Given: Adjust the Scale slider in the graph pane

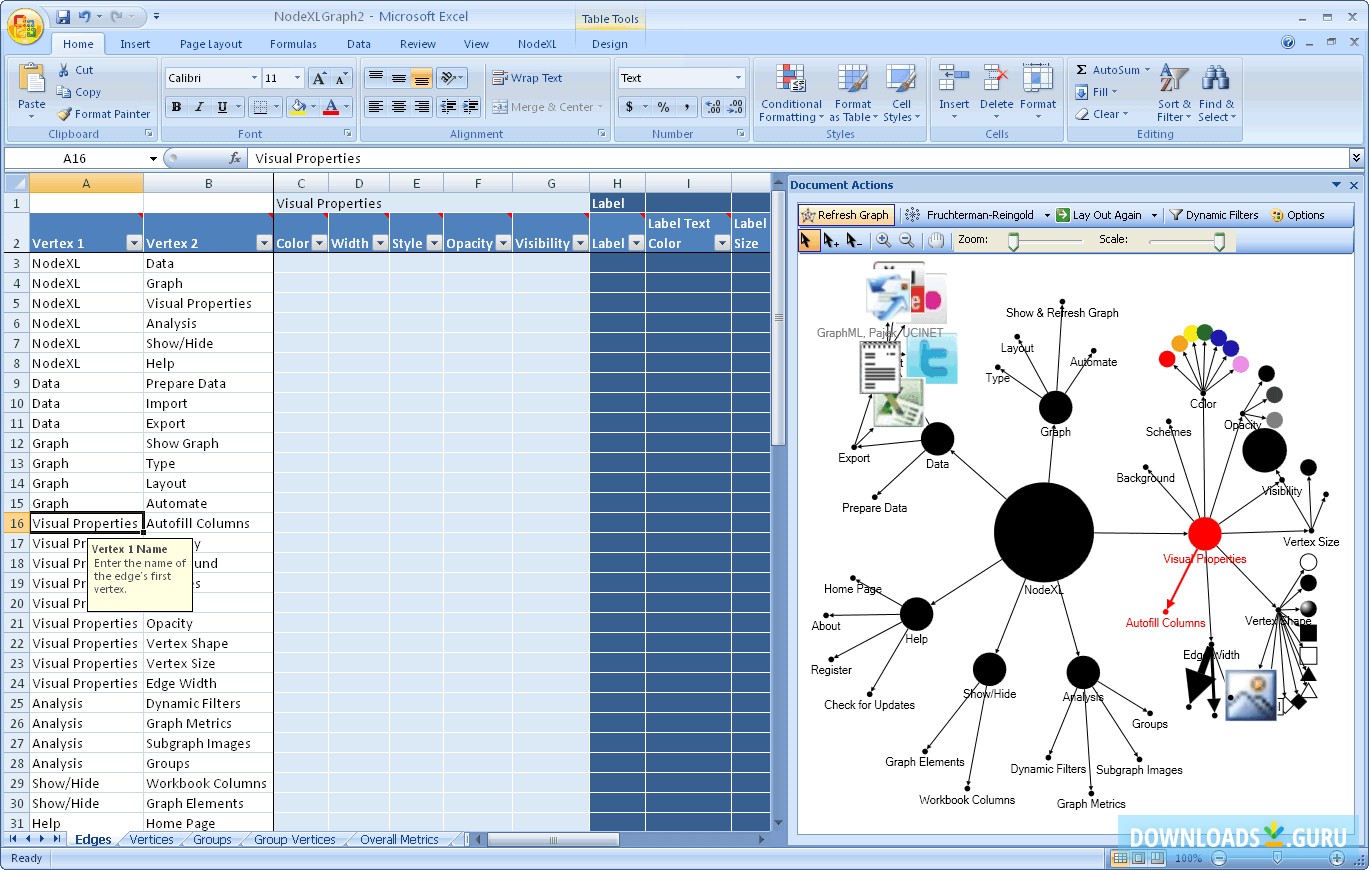Looking at the screenshot, I should click(1218, 240).
